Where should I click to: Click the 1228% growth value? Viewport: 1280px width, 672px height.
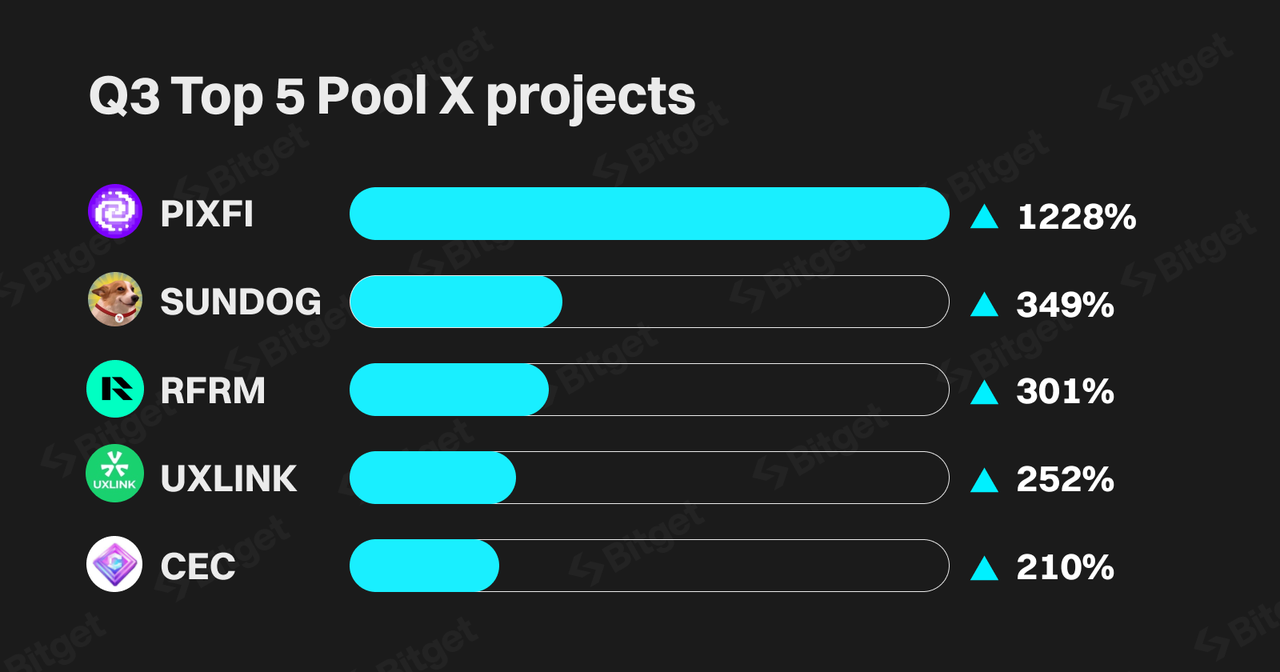[1077, 216]
